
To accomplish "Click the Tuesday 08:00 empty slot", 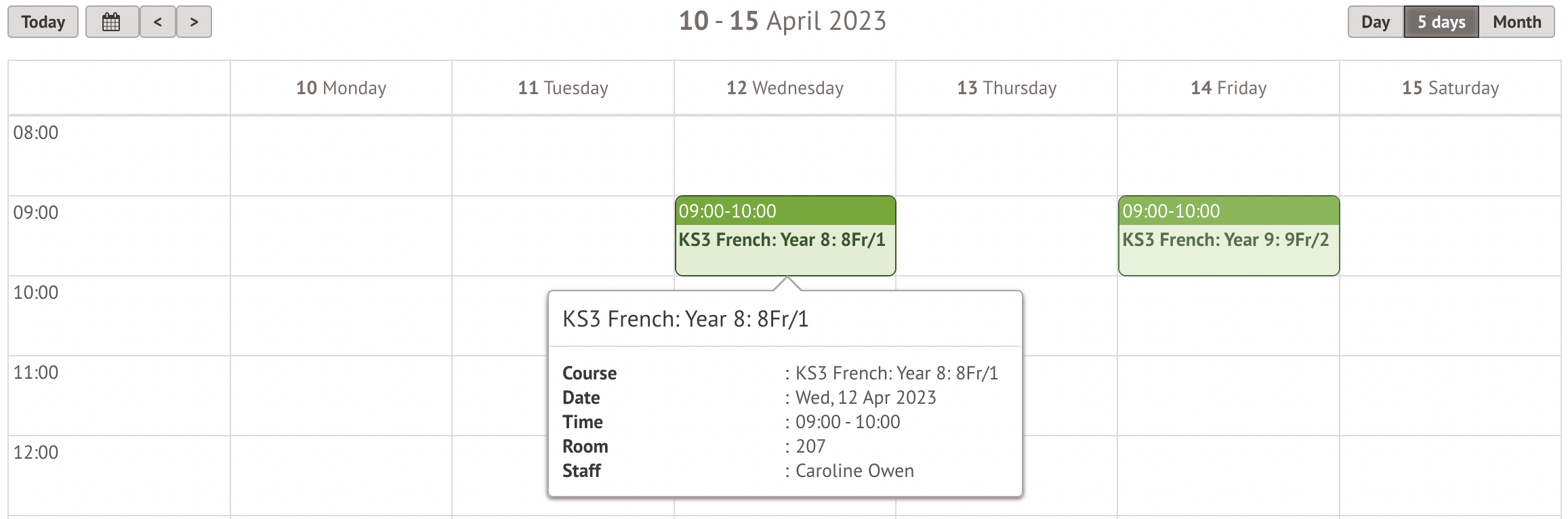I will click(x=562, y=156).
